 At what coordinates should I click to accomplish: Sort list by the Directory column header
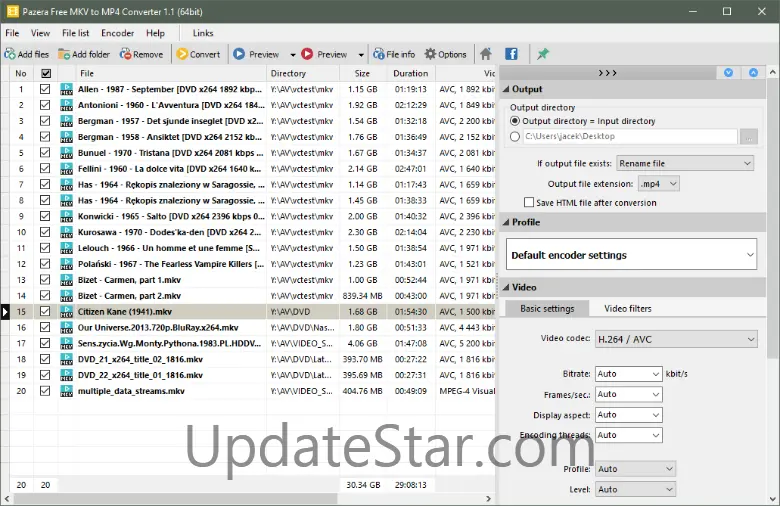click(x=303, y=73)
